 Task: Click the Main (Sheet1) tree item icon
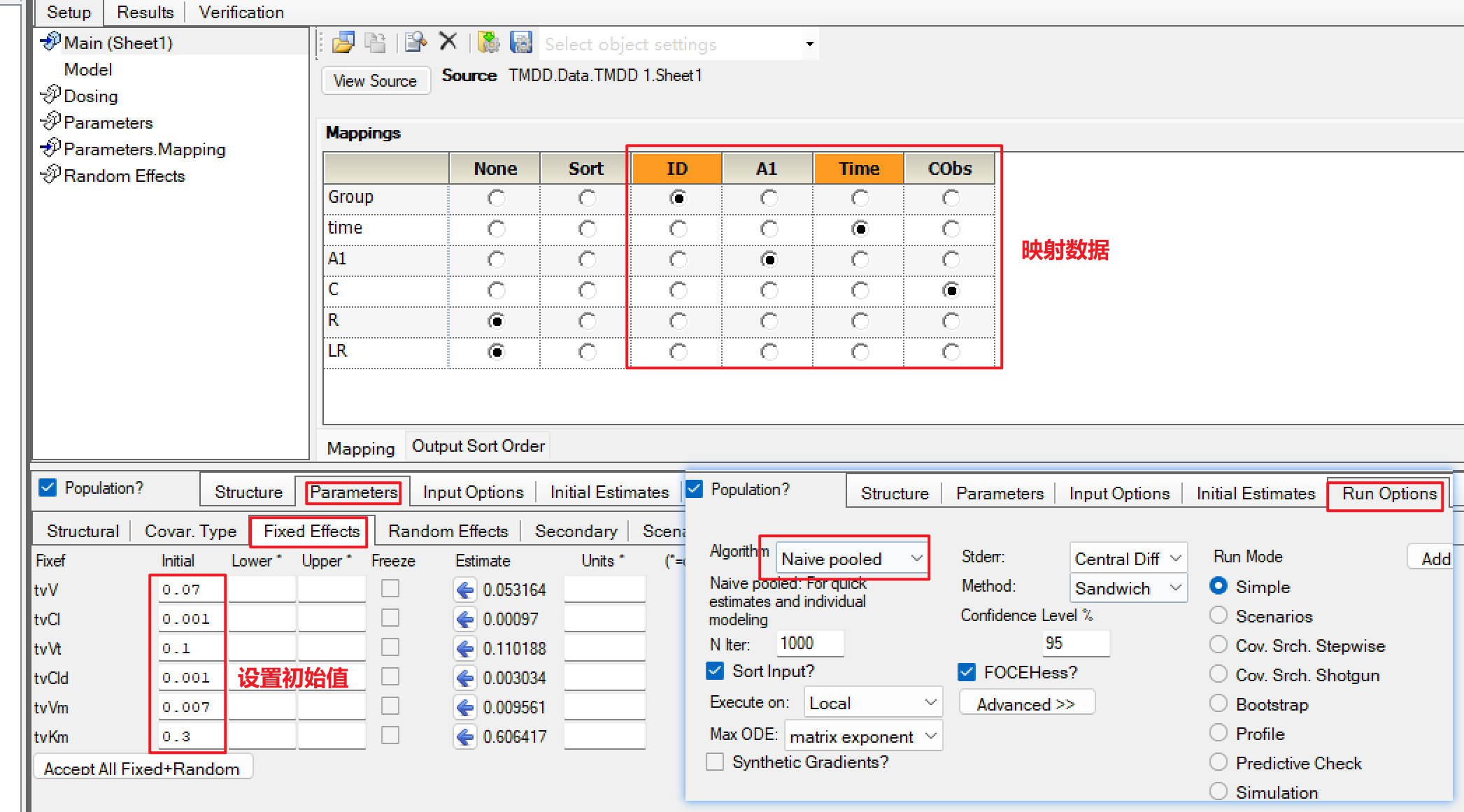50,42
